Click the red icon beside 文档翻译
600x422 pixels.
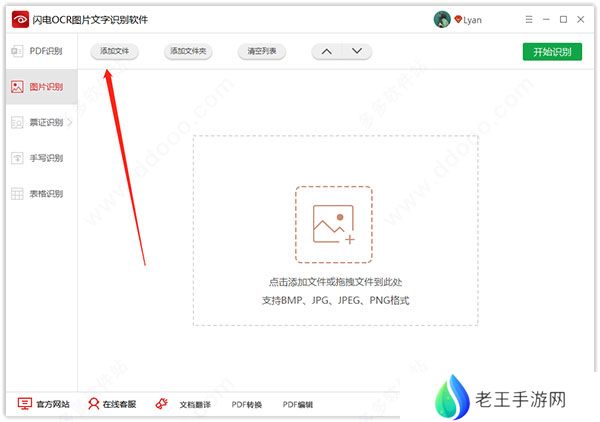pyautogui.click(x=161, y=404)
